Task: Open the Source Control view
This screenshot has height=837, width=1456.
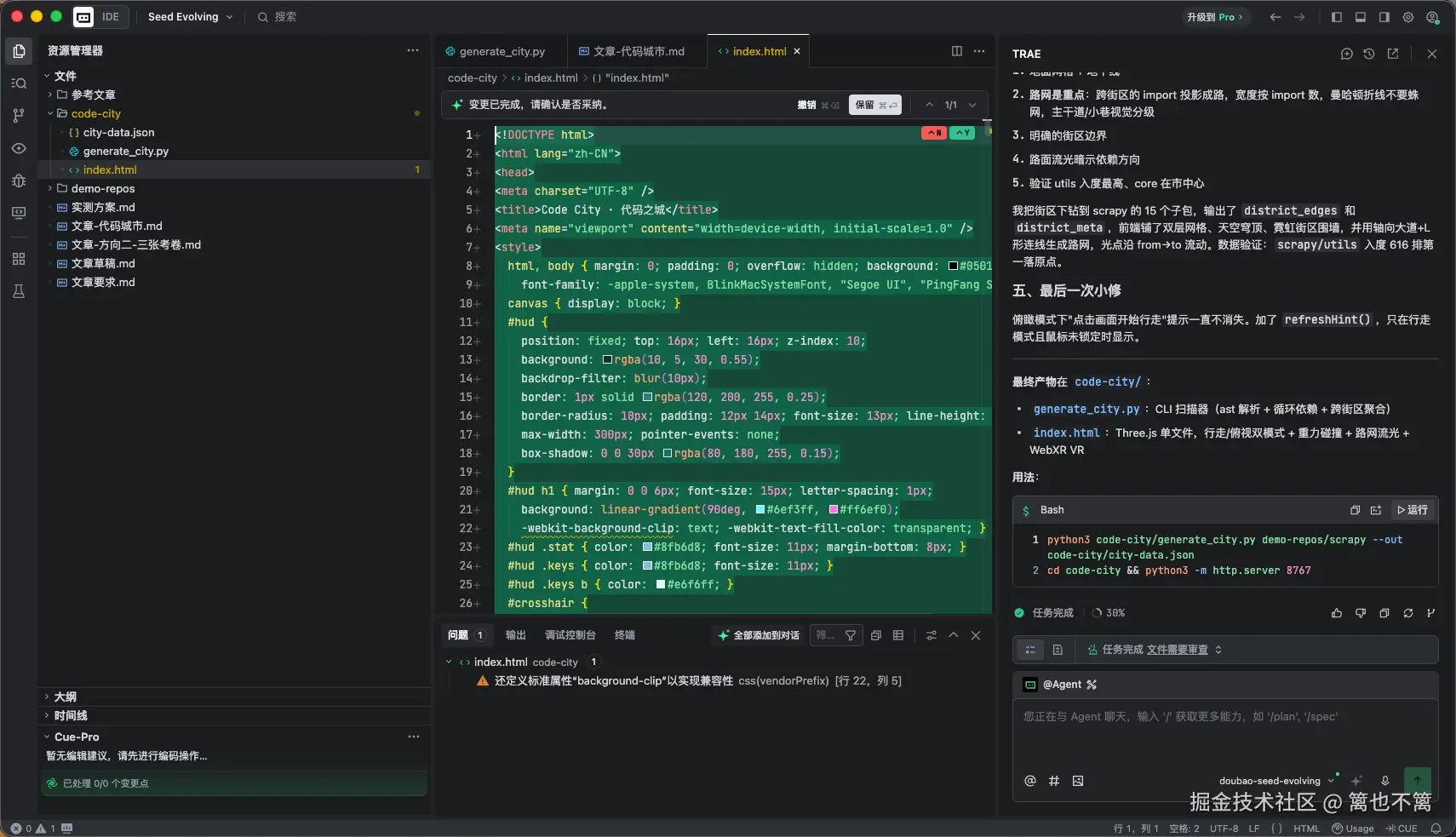Action: (19, 116)
